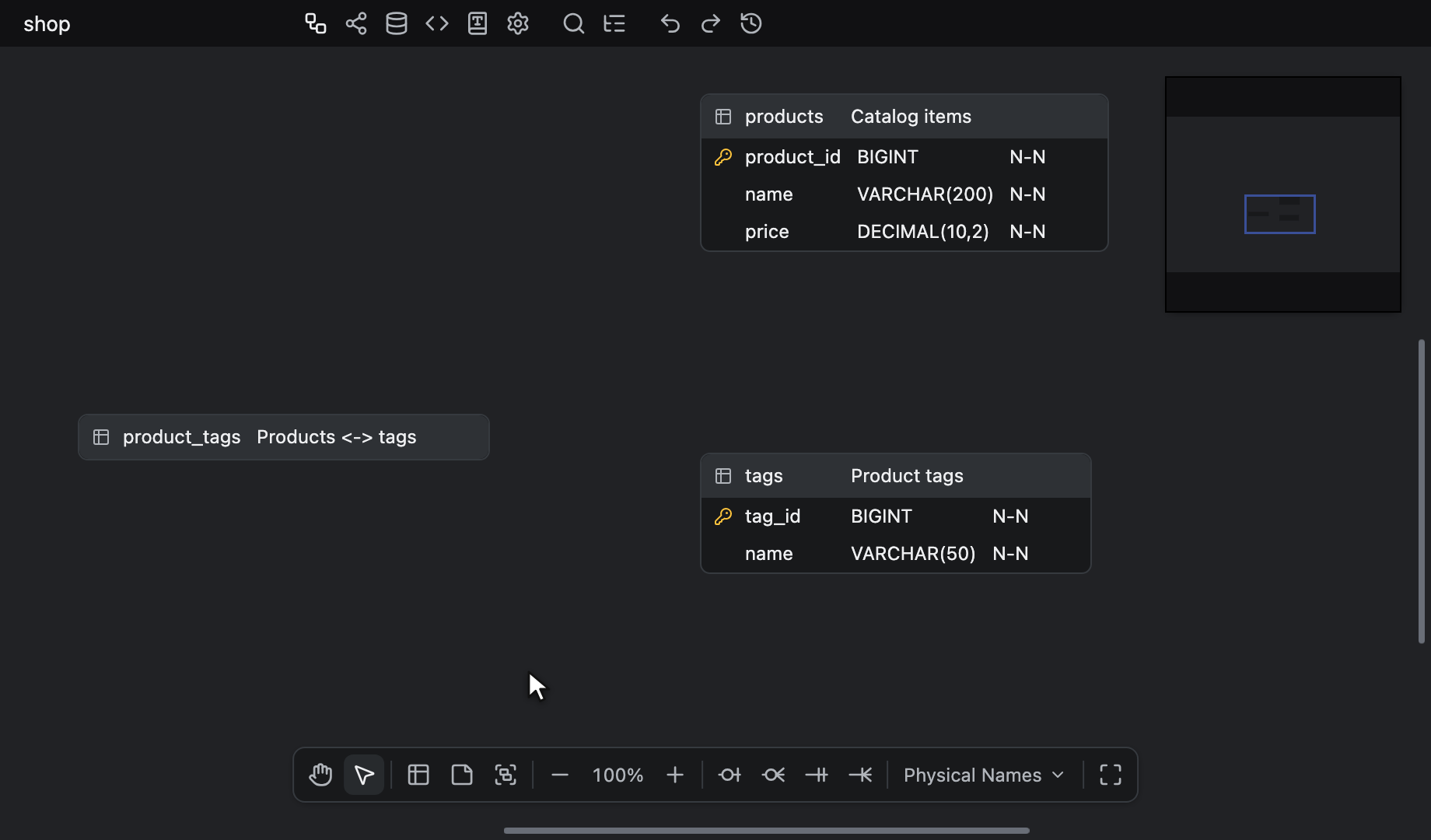Click the VARCHAR(200) data type
The height and width of the screenshot is (840, 1431).
(x=925, y=194)
